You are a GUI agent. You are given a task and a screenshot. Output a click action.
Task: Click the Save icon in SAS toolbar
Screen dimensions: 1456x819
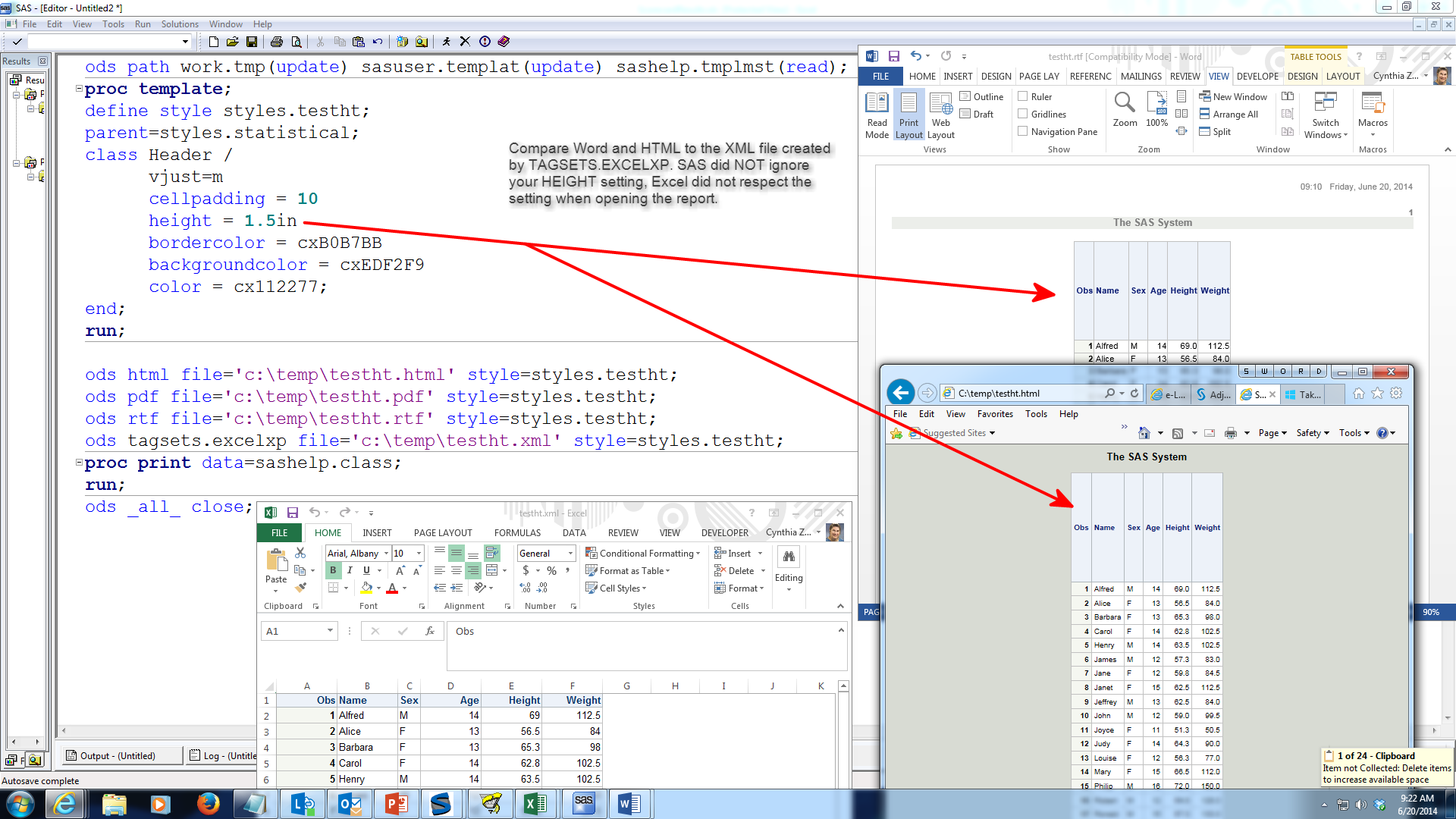pyautogui.click(x=252, y=42)
